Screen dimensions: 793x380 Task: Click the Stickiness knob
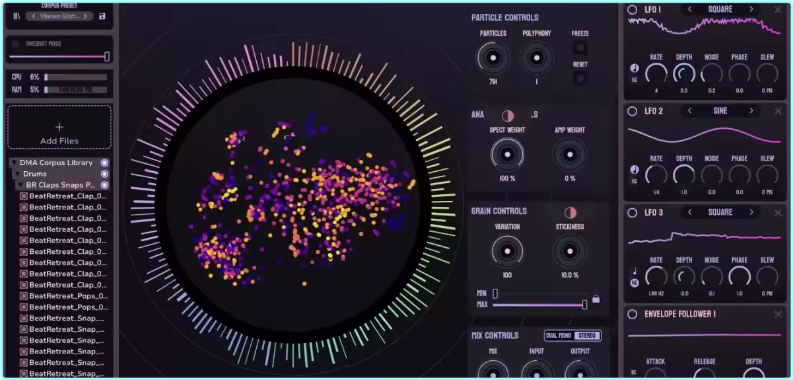(569, 251)
